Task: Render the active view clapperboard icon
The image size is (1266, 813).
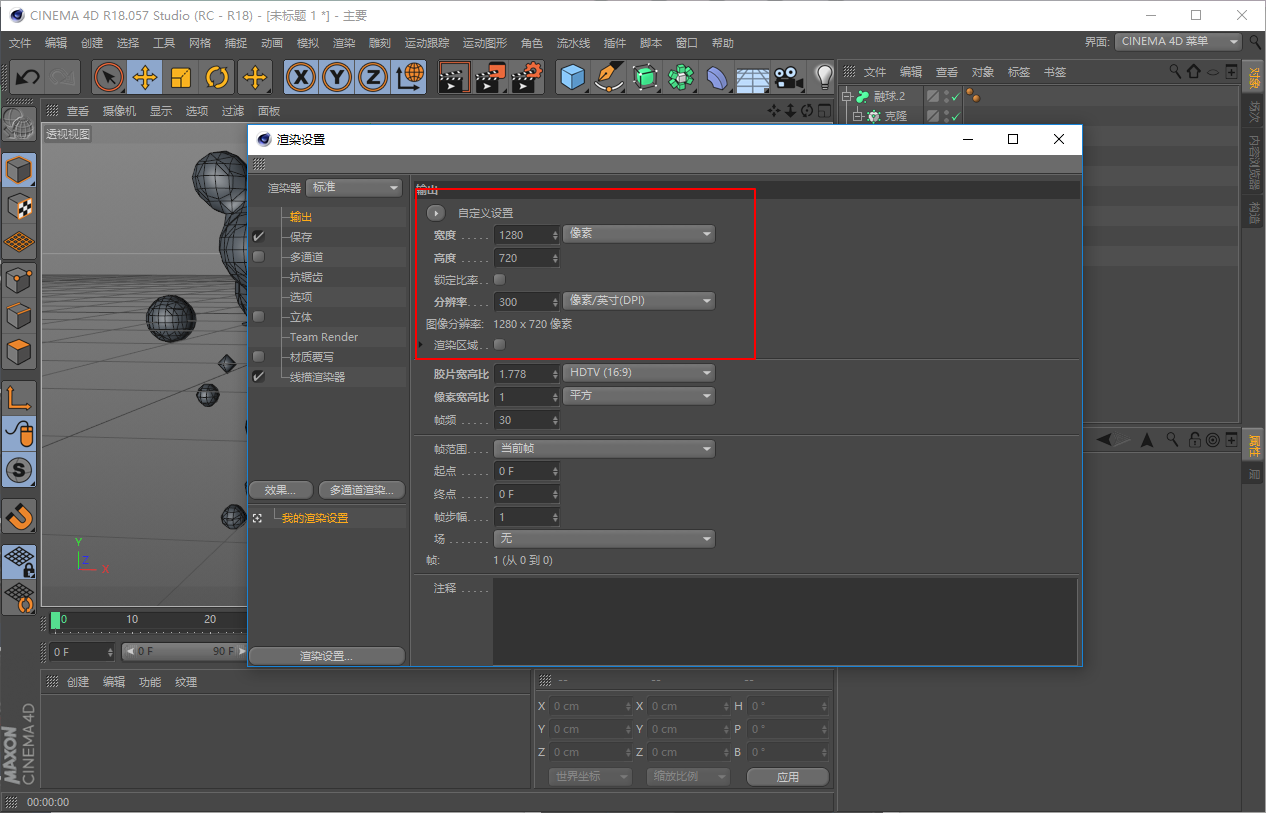Action: coord(454,77)
